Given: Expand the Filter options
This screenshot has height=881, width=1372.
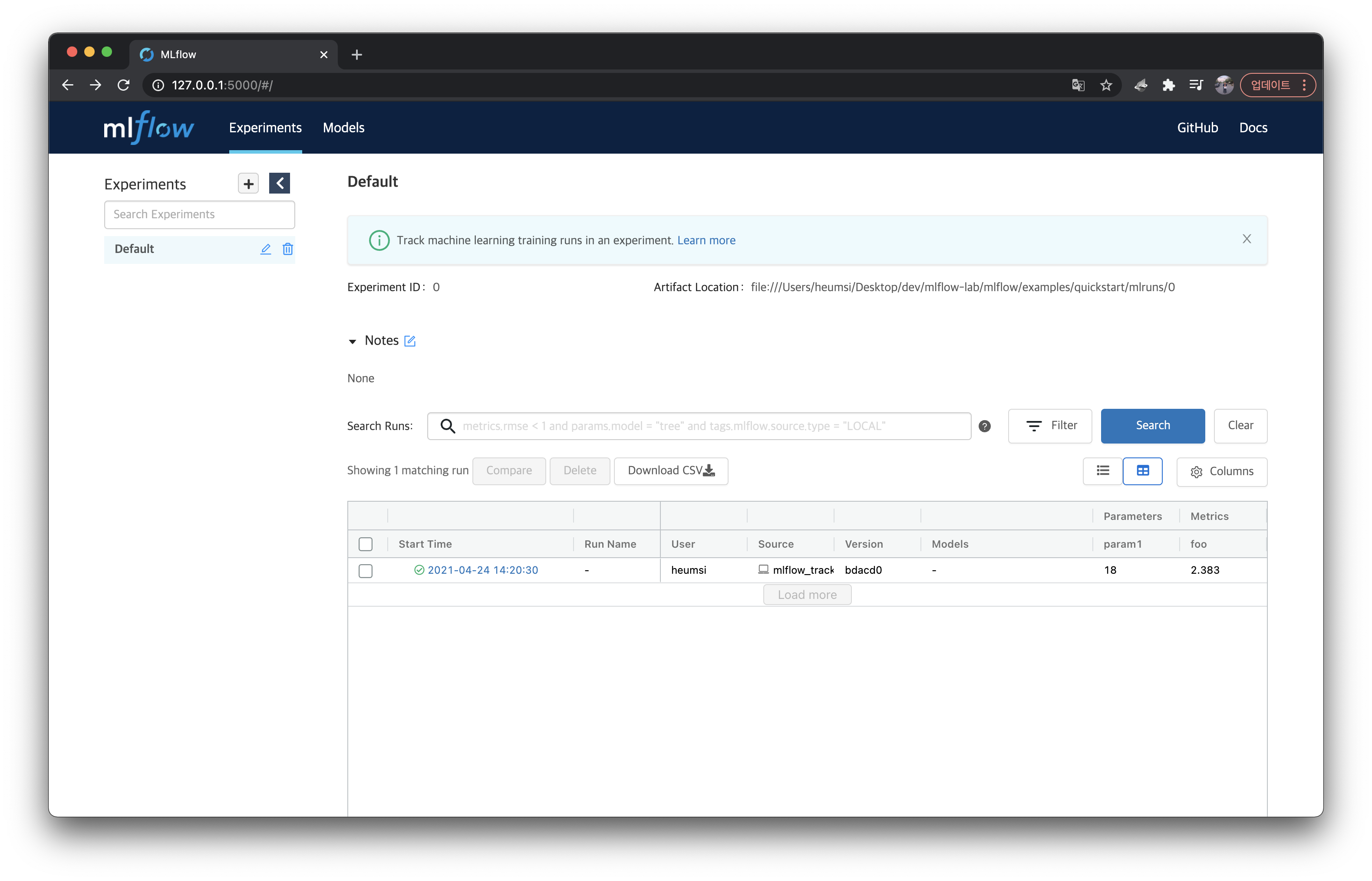Looking at the screenshot, I should [1050, 426].
